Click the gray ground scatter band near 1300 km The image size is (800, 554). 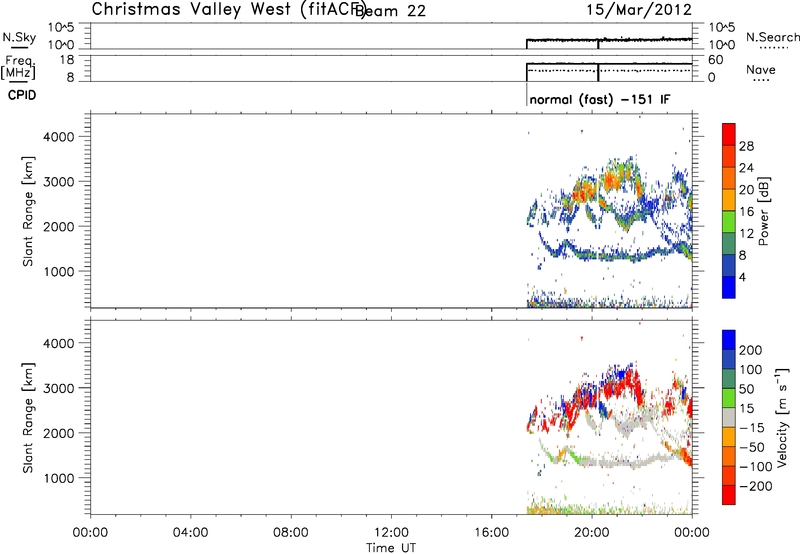coord(620,461)
